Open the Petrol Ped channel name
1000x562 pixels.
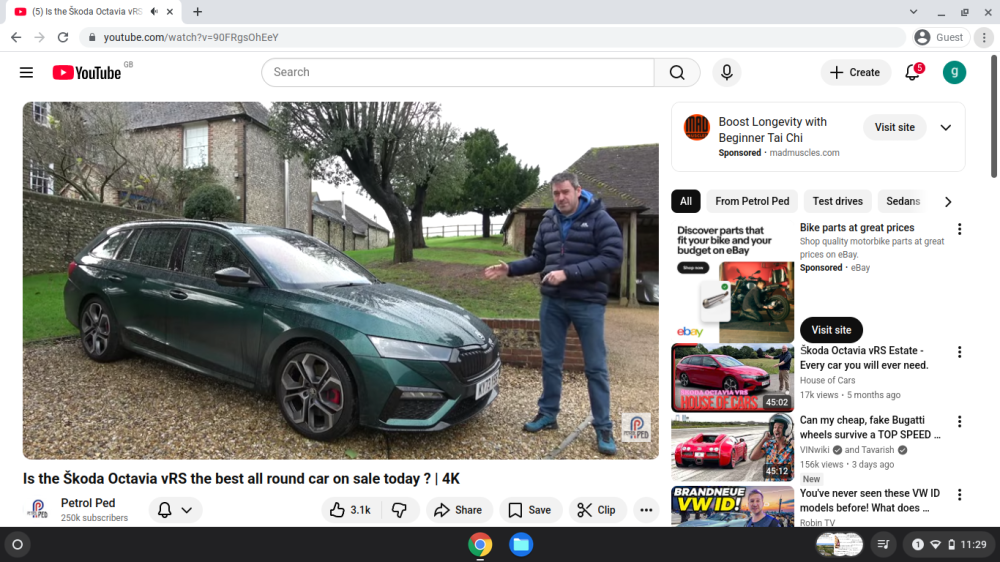click(x=88, y=503)
